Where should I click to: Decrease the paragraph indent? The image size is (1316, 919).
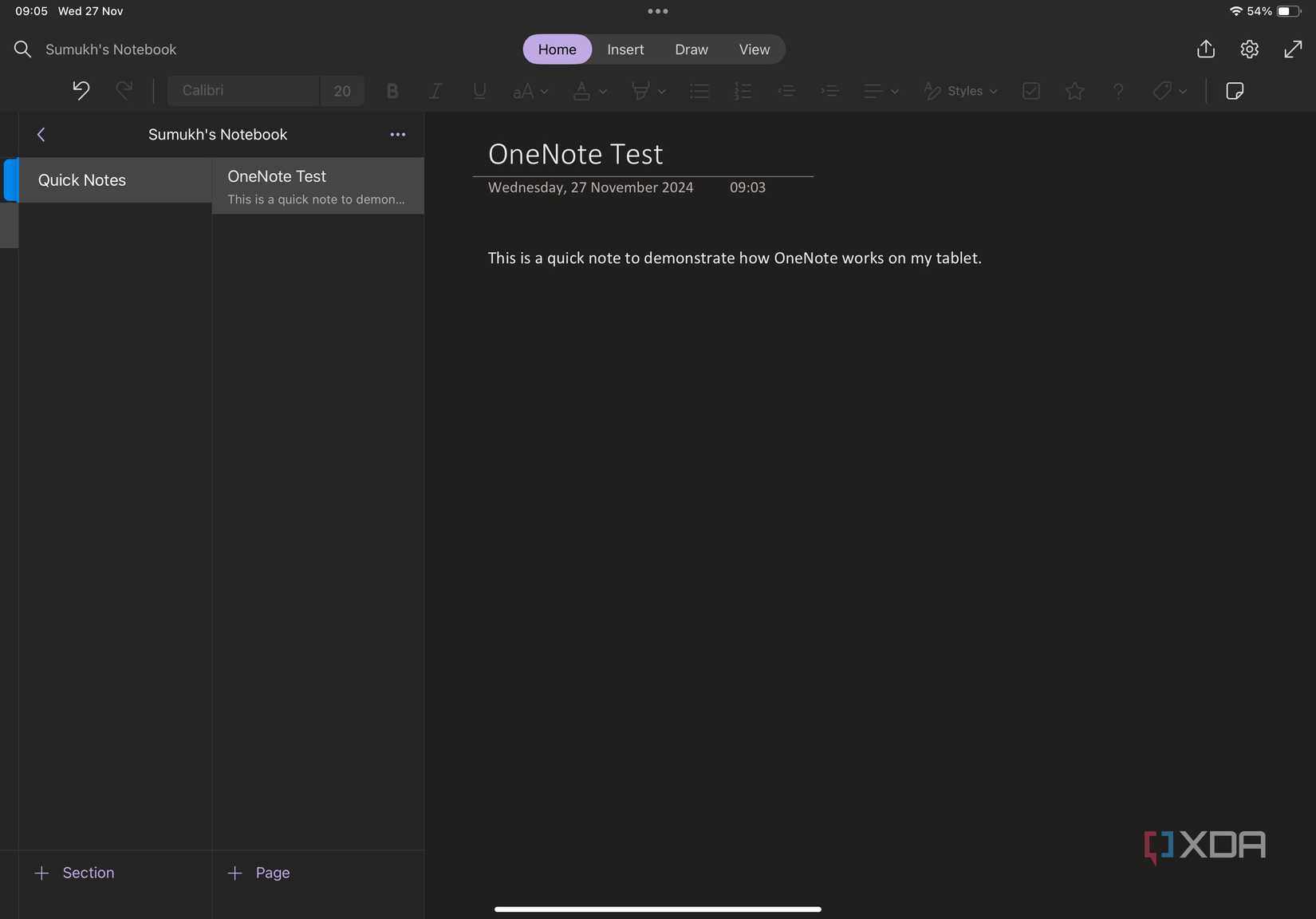pos(786,91)
